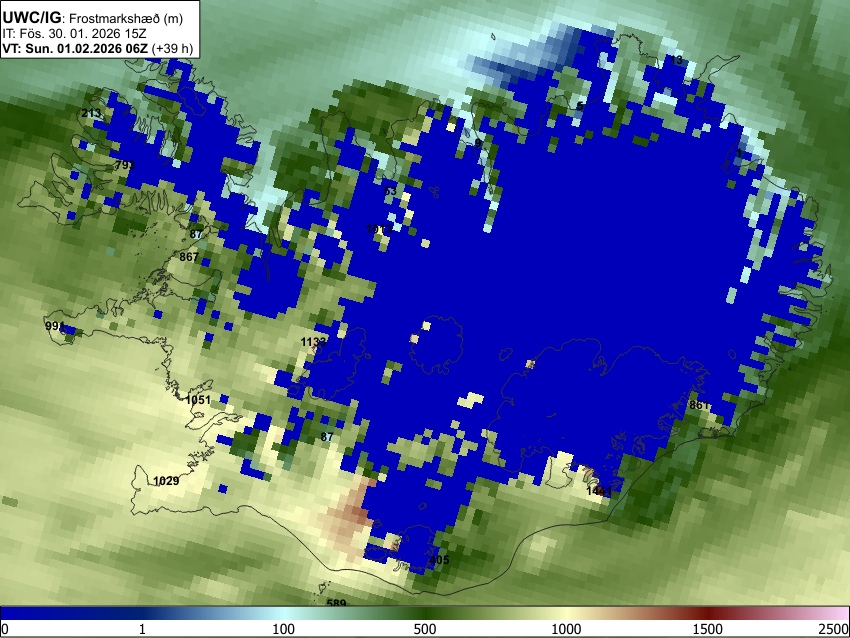Click the "991" map value
The width and height of the screenshot is (850, 638).
tap(55, 326)
